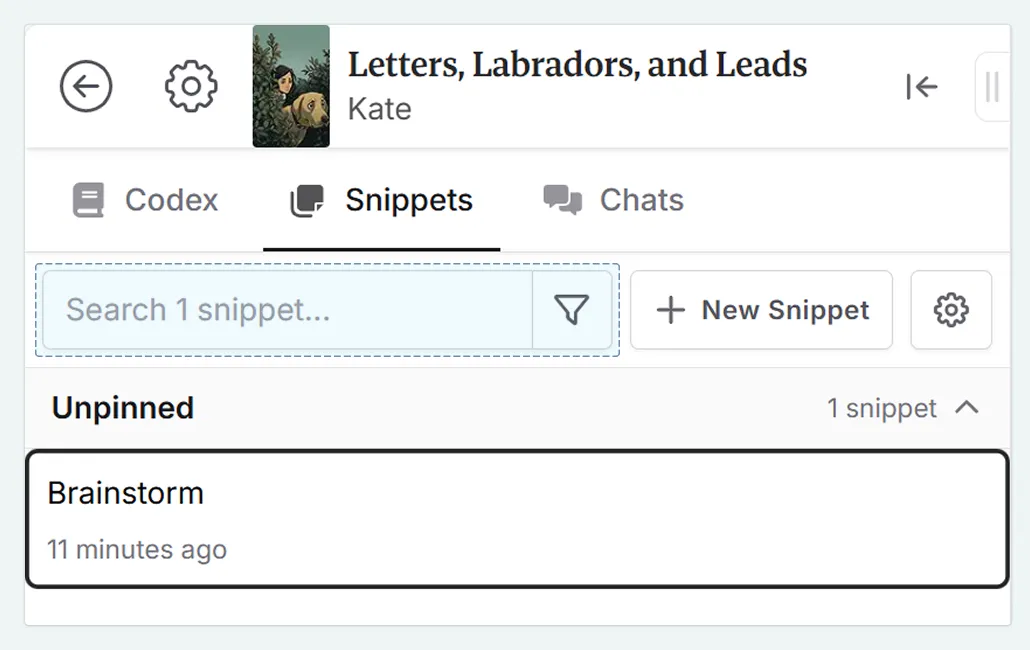The width and height of the screenshot is (1030, 650).
Task: Click the gear icon next to New Snippet
Action: tap(950, 310)
